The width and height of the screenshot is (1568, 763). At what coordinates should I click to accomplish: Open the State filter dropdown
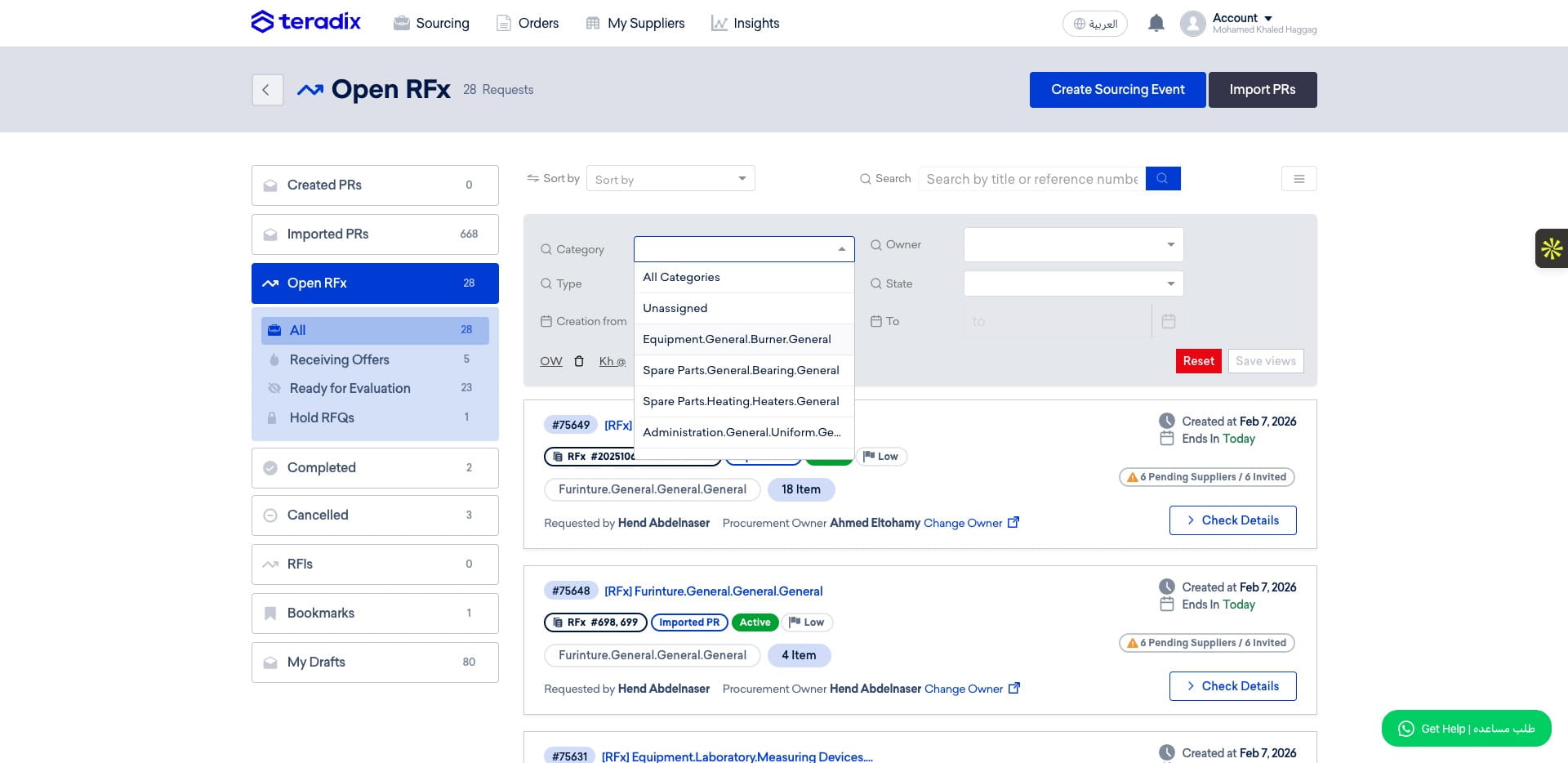(x=1073, y=283)
